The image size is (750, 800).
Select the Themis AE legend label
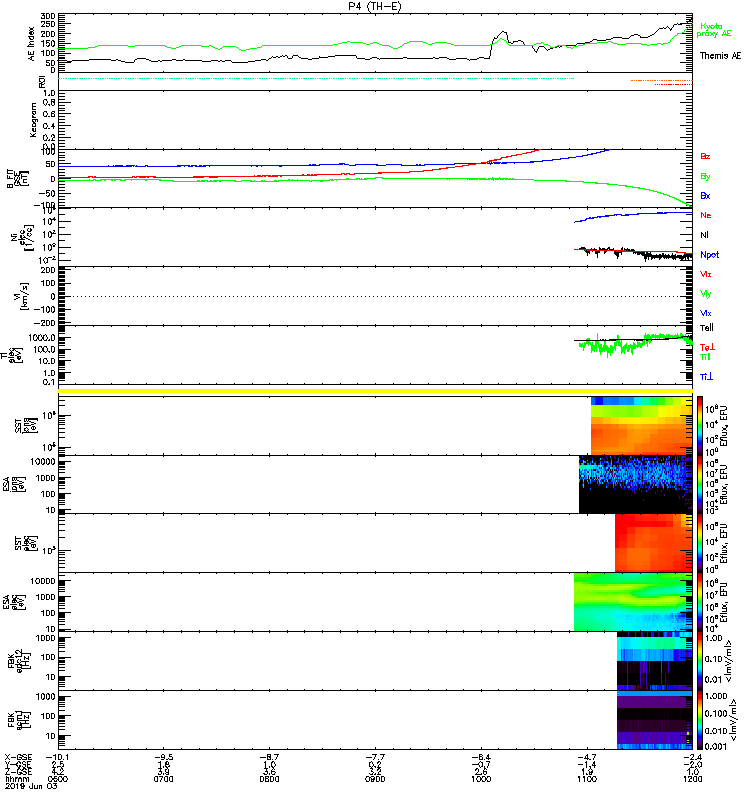pos(720,56)
